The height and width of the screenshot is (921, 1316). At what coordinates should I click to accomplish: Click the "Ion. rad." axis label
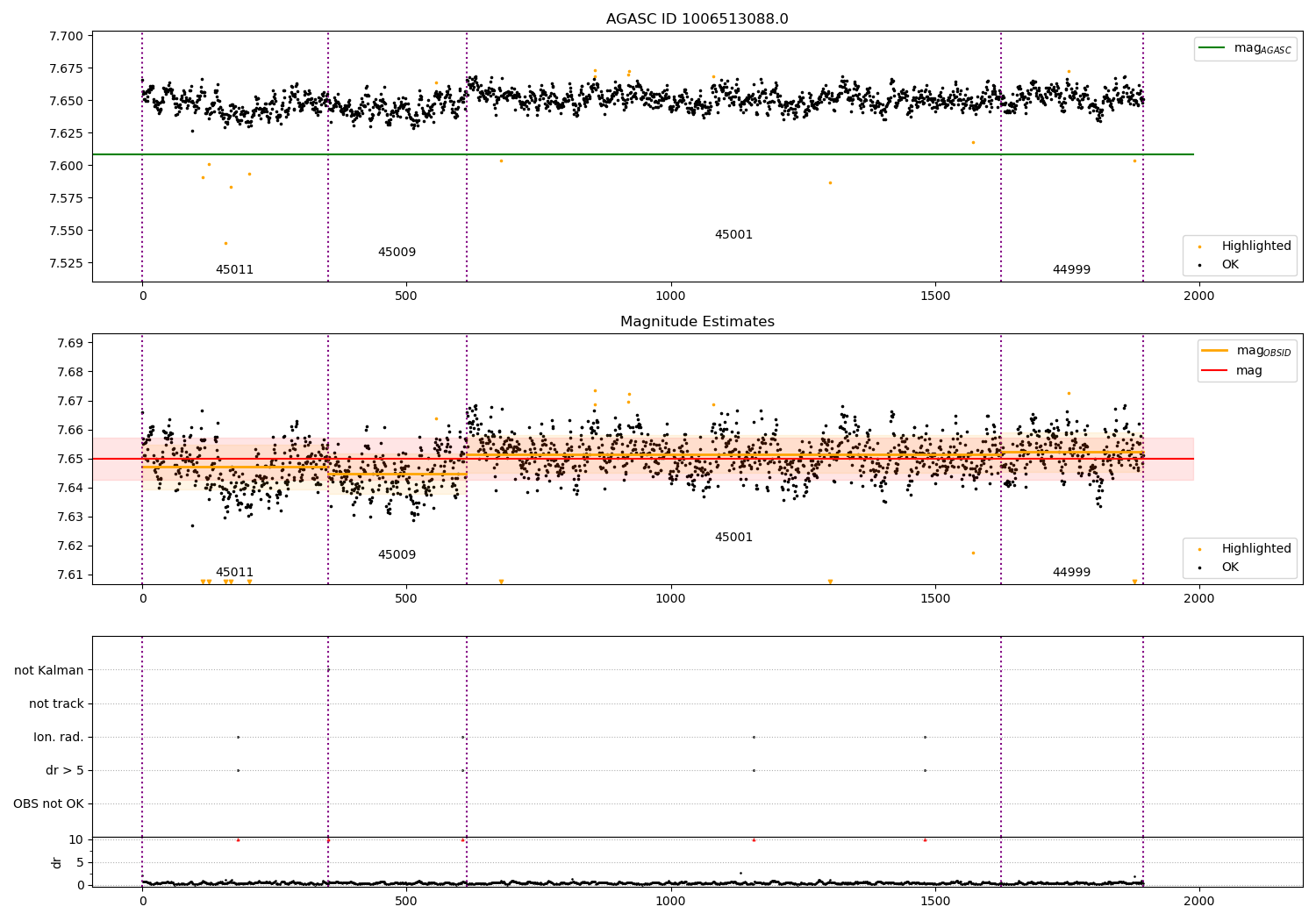59,737
